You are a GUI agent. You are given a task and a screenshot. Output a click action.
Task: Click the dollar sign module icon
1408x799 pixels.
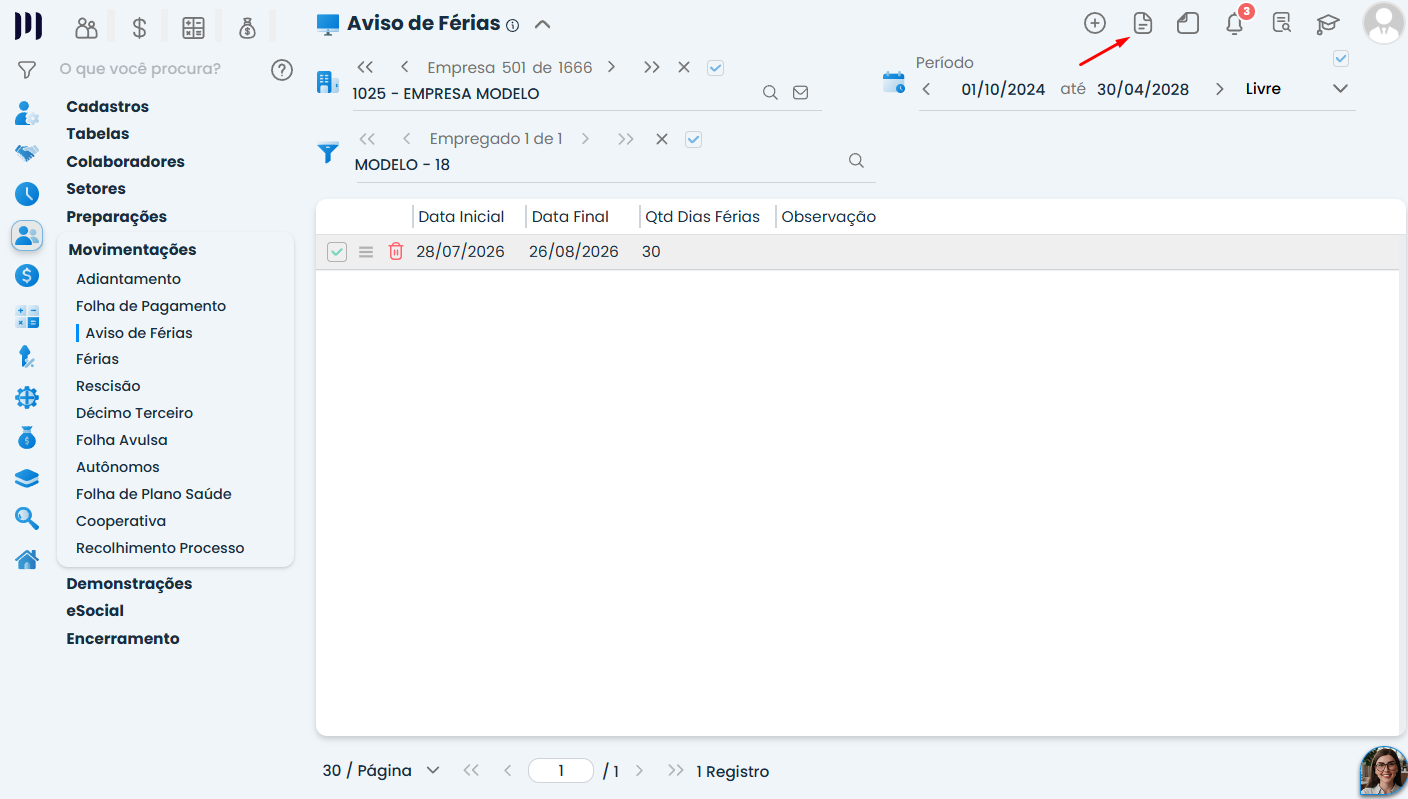(x=139, y=28)
